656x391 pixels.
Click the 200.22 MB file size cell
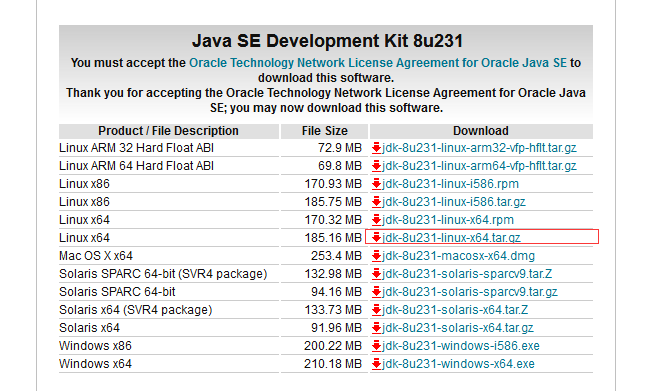point(333,346)
